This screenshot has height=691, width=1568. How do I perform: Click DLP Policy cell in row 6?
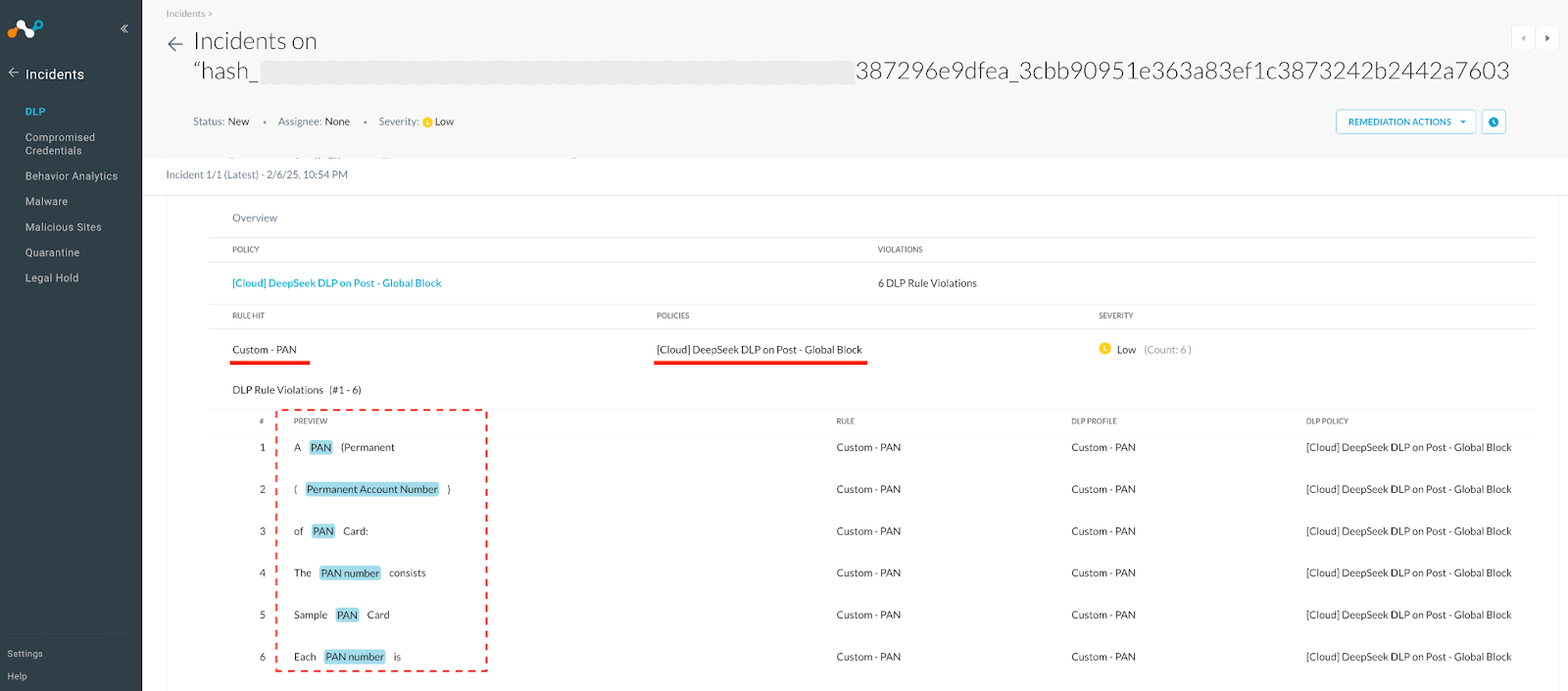tap(1408, 657)
